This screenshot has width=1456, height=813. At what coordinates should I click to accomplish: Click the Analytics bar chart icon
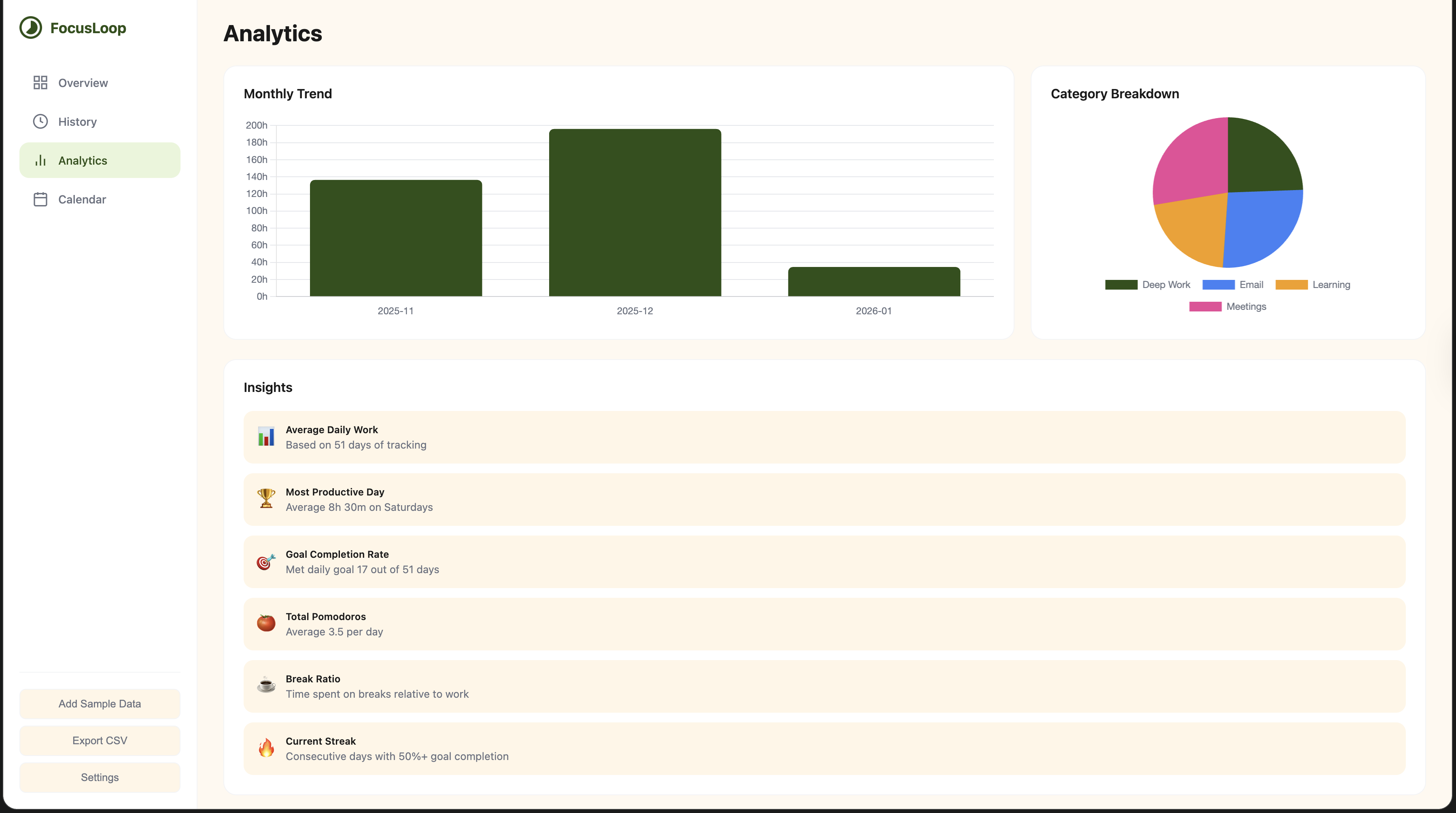click(x=40, y=161)
